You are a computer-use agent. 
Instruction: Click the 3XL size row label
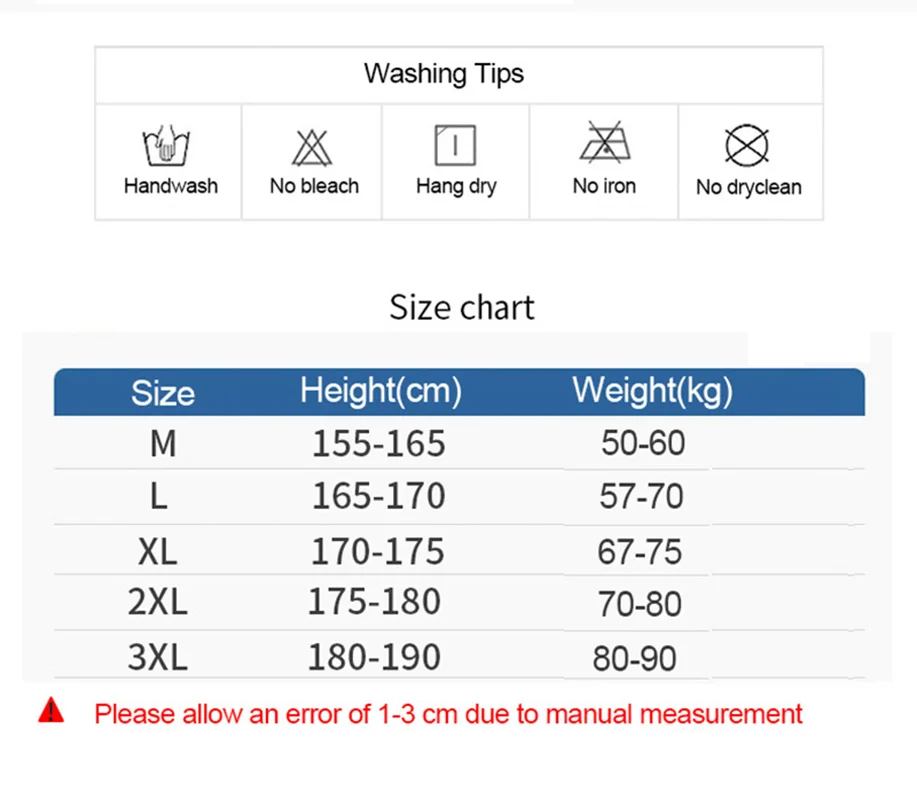point(157,658)
